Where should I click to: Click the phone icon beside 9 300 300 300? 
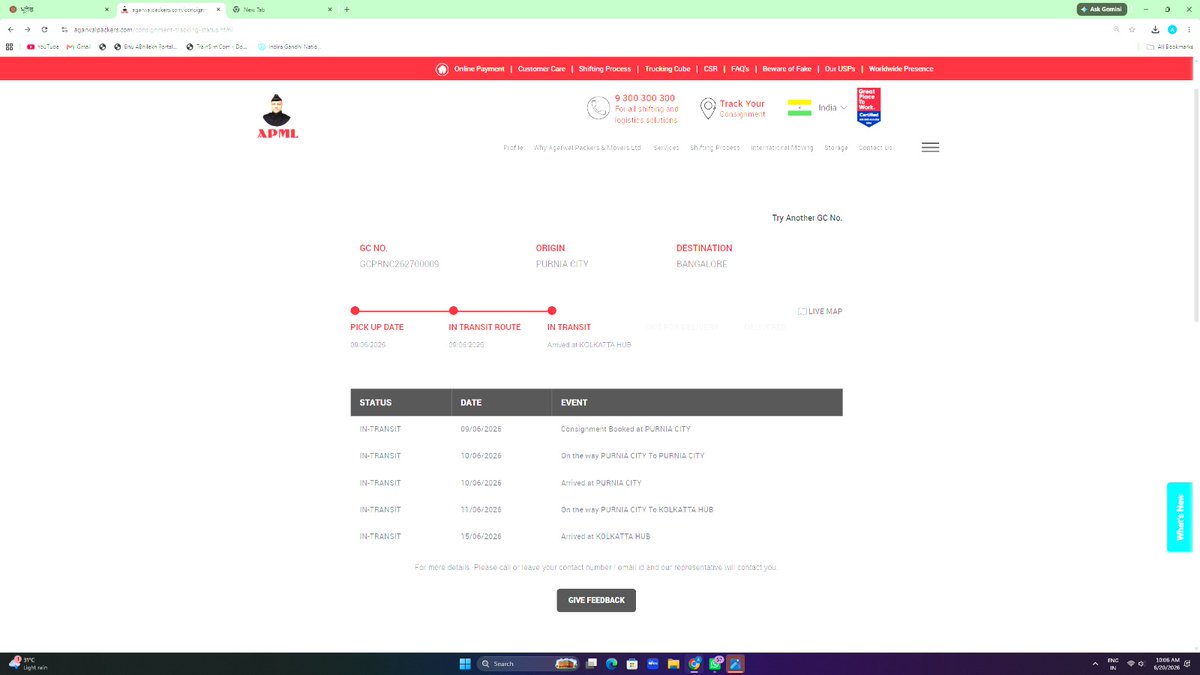[598, 108]
